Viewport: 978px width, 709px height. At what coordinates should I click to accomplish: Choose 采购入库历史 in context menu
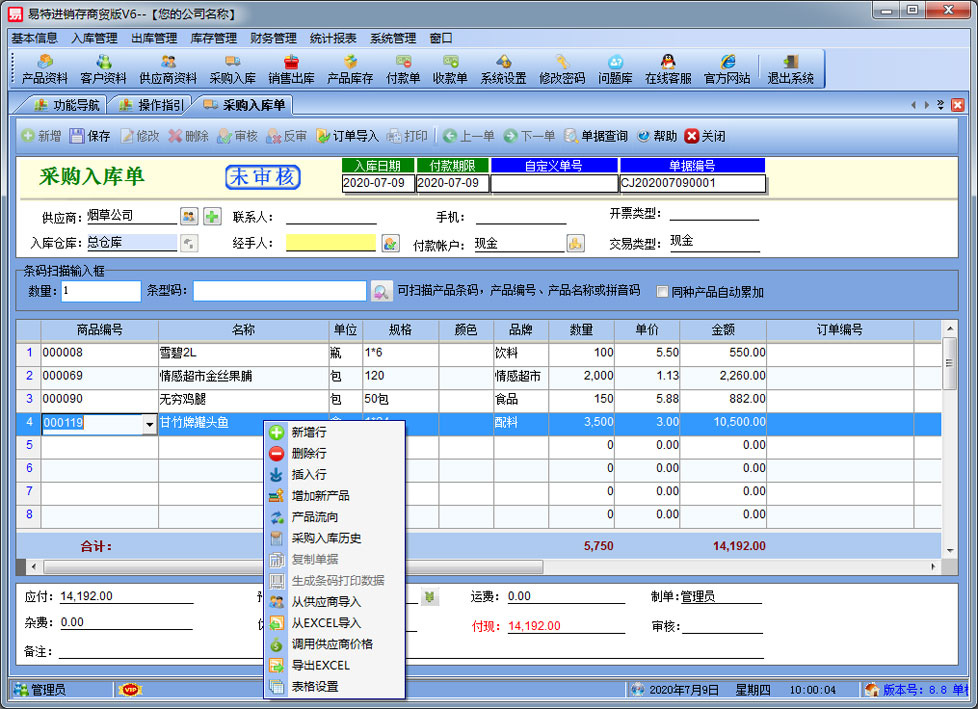click(334, 538)
